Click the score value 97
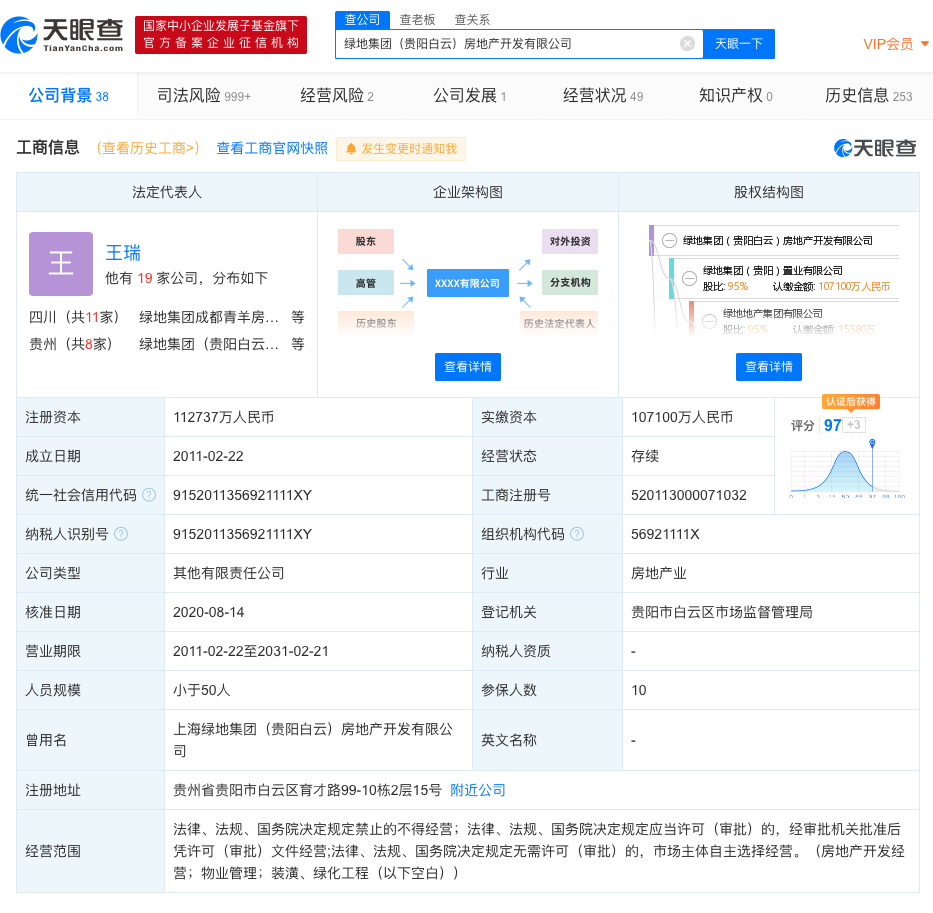This screenshot has height=913, width=933. pos(832,425)
